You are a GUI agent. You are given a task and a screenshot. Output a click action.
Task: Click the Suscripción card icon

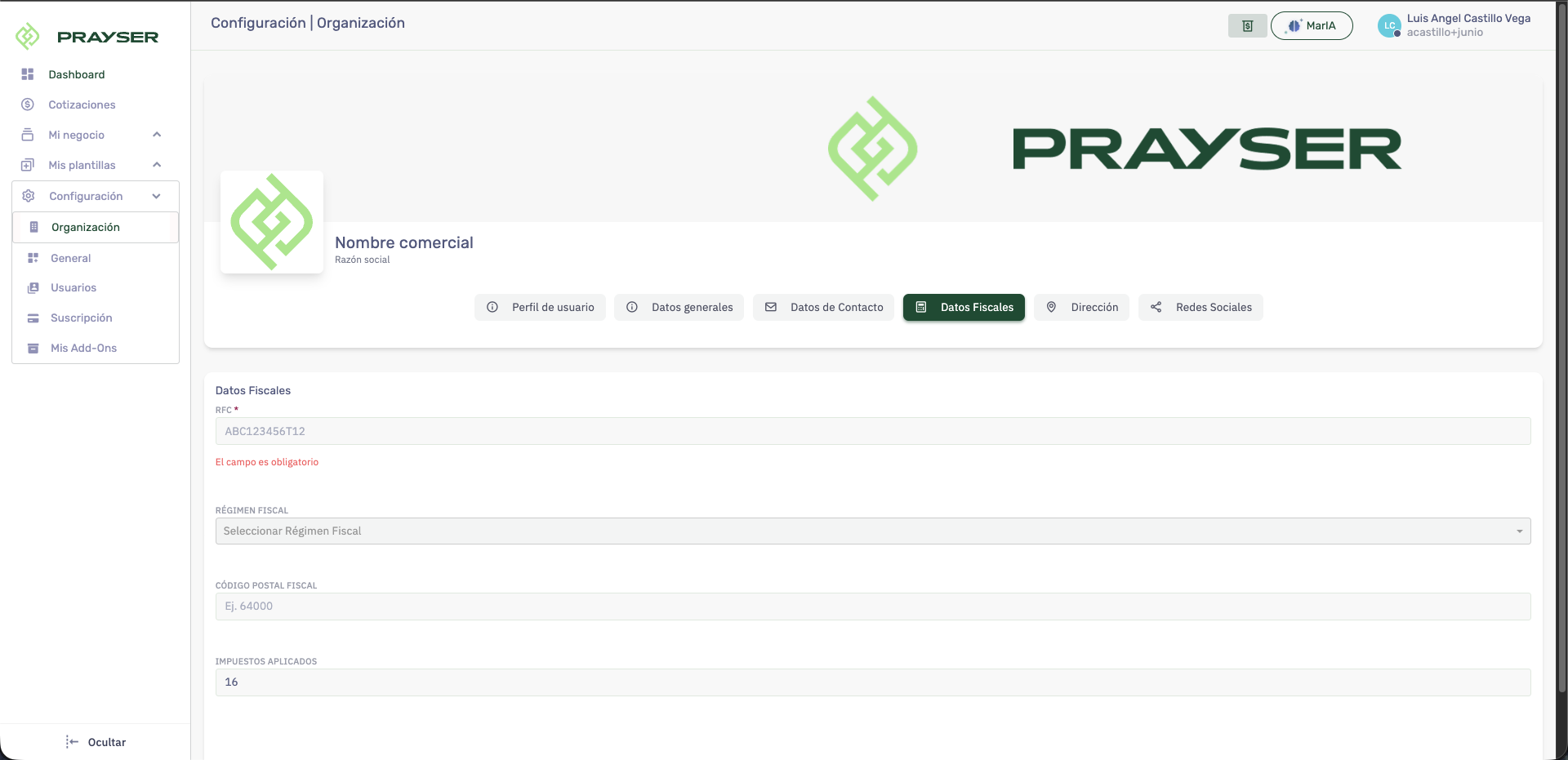pyautogui.click(x=33, y=318)
